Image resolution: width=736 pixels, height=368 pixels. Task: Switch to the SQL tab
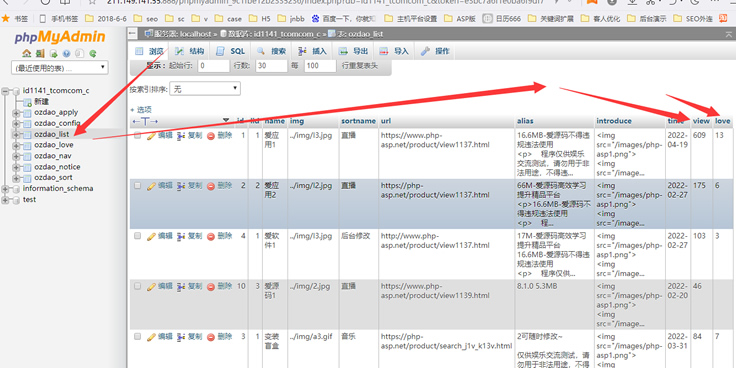tap(230, 51)
